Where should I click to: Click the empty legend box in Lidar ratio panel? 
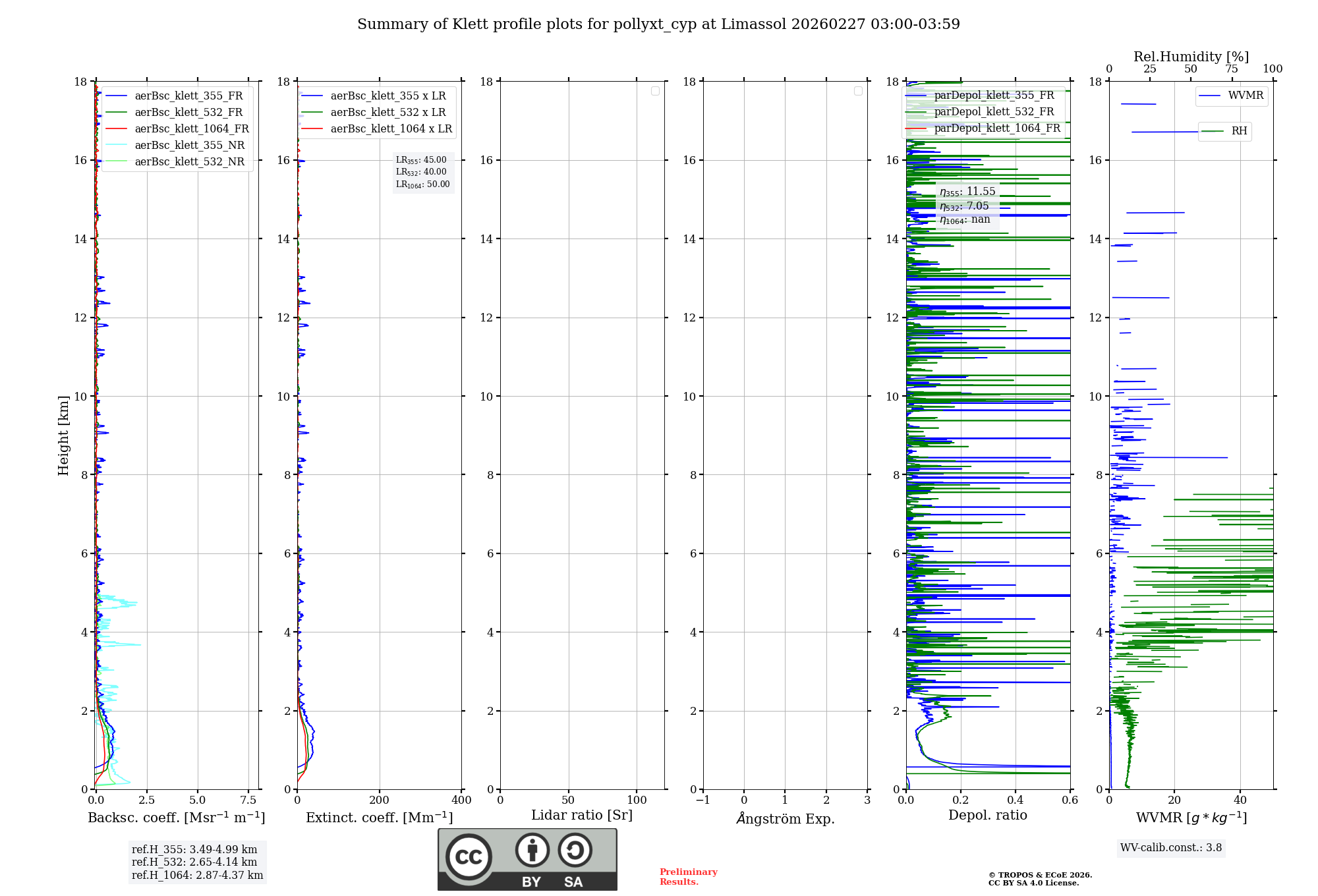655,91
